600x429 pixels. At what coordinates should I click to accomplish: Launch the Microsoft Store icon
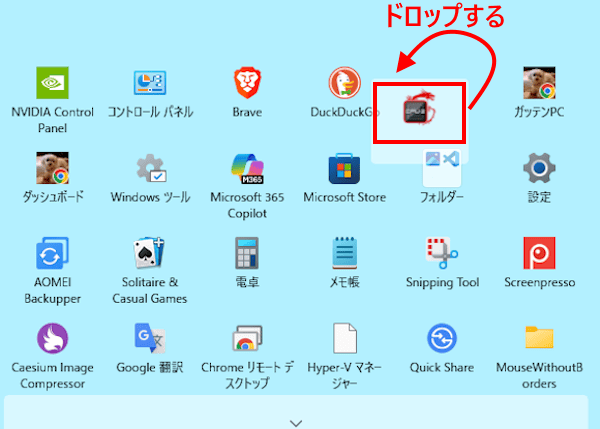point(344,168)
